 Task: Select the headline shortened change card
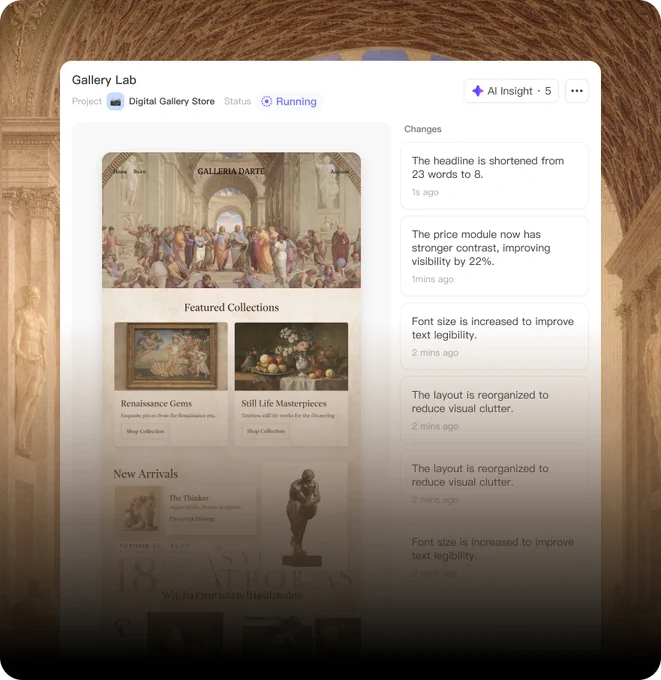tap(494, 176)
